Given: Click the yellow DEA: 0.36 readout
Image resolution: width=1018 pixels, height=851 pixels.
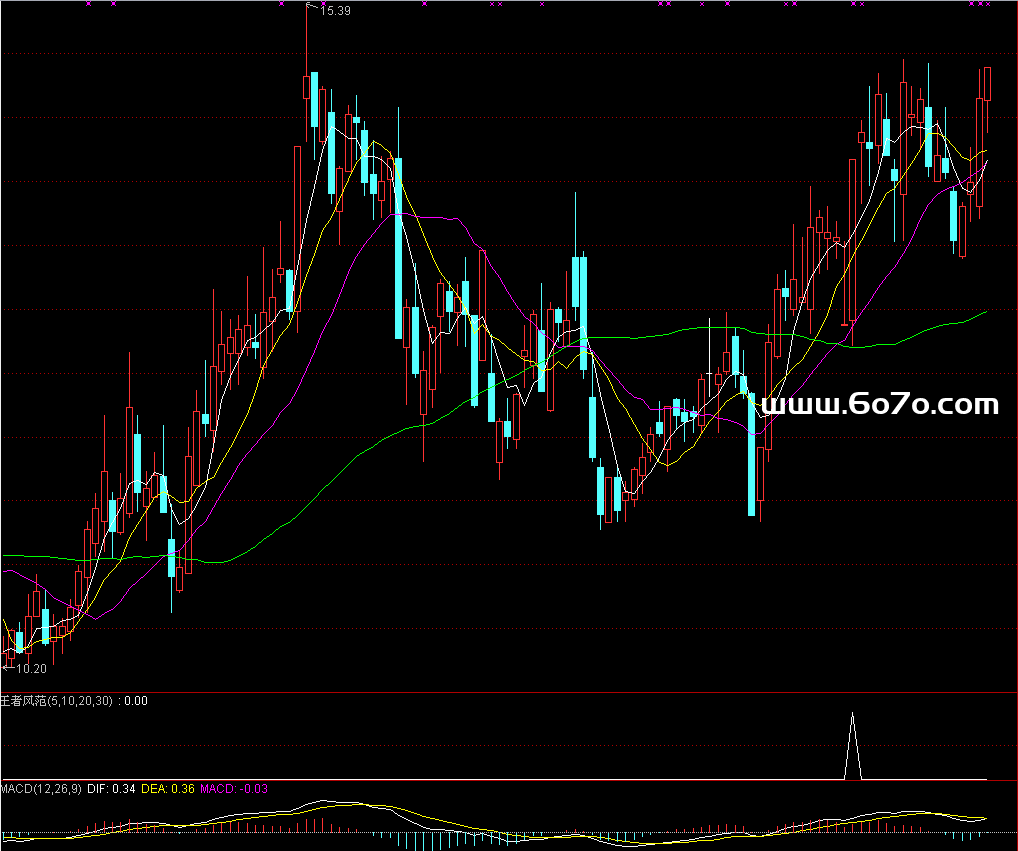Looking at the screenshot, I should coord(168,789).
